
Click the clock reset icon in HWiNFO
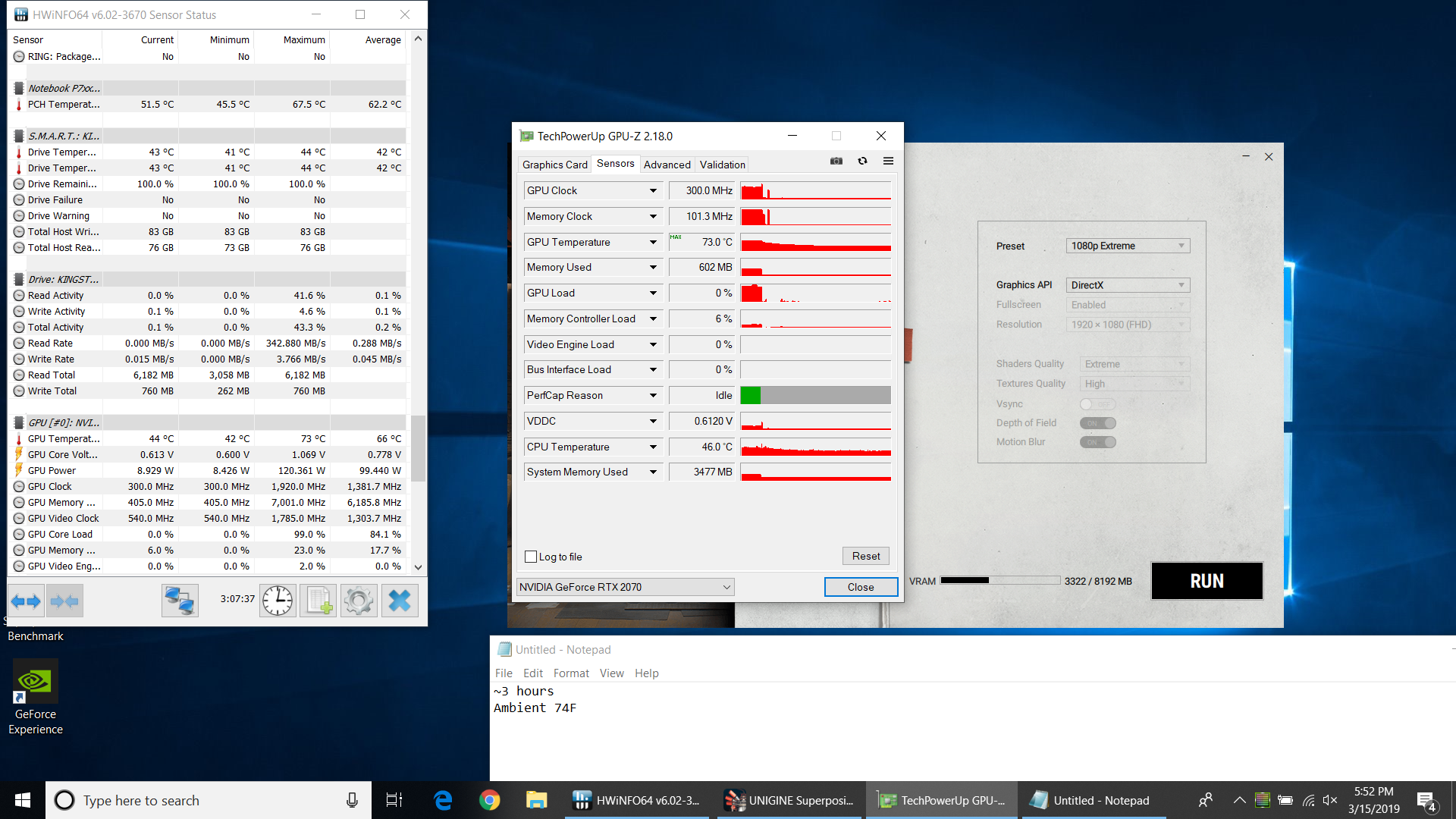coord(278,601)
